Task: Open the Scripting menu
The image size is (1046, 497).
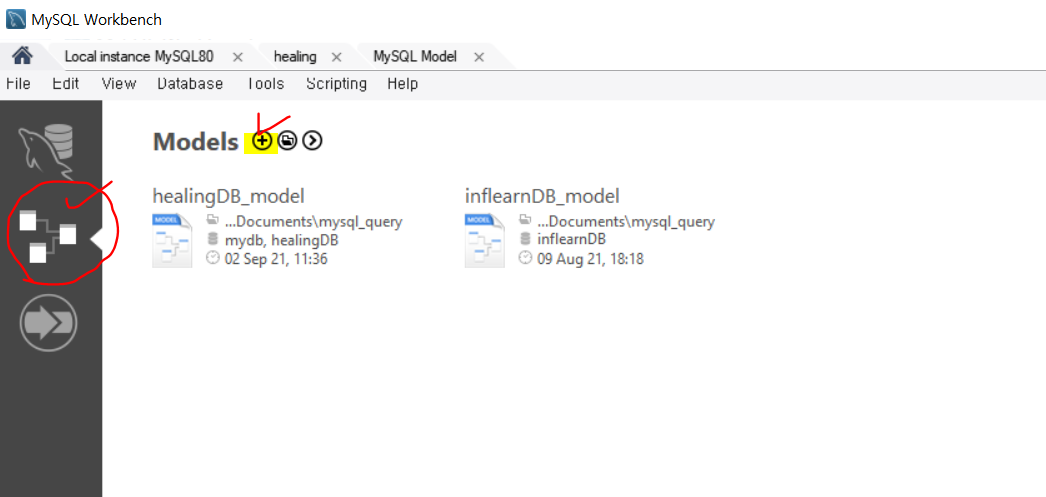Action: point(336,83)
